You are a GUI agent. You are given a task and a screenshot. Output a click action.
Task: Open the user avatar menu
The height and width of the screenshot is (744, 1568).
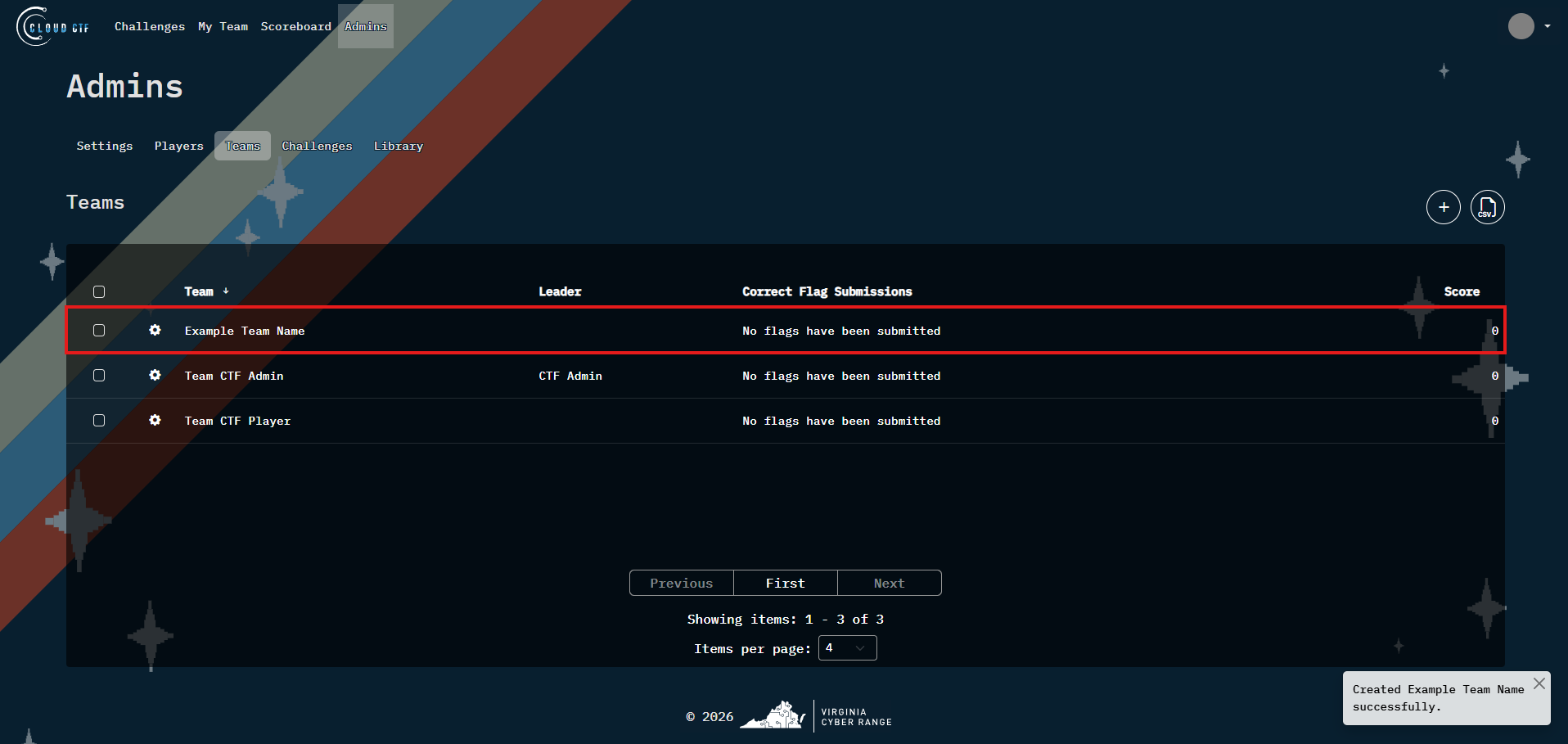click(x=1520, y=25)
